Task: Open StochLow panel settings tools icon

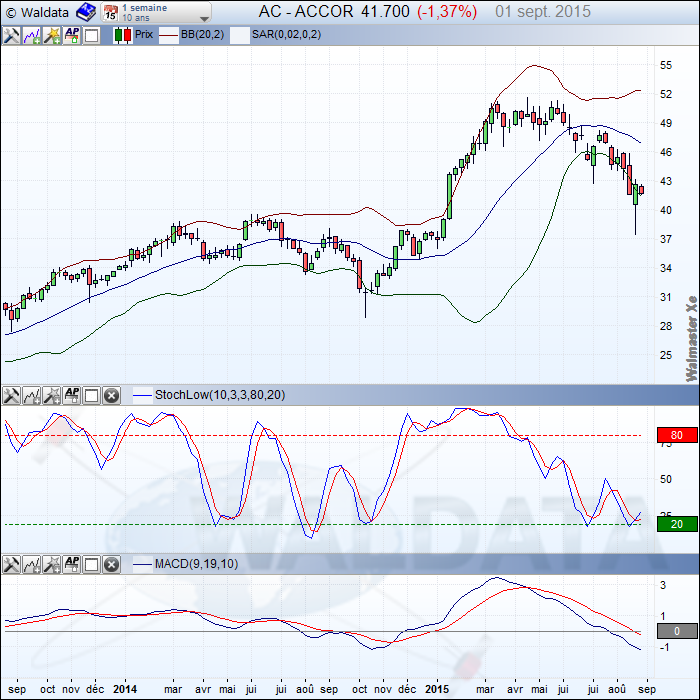Action: click(11, 395)
